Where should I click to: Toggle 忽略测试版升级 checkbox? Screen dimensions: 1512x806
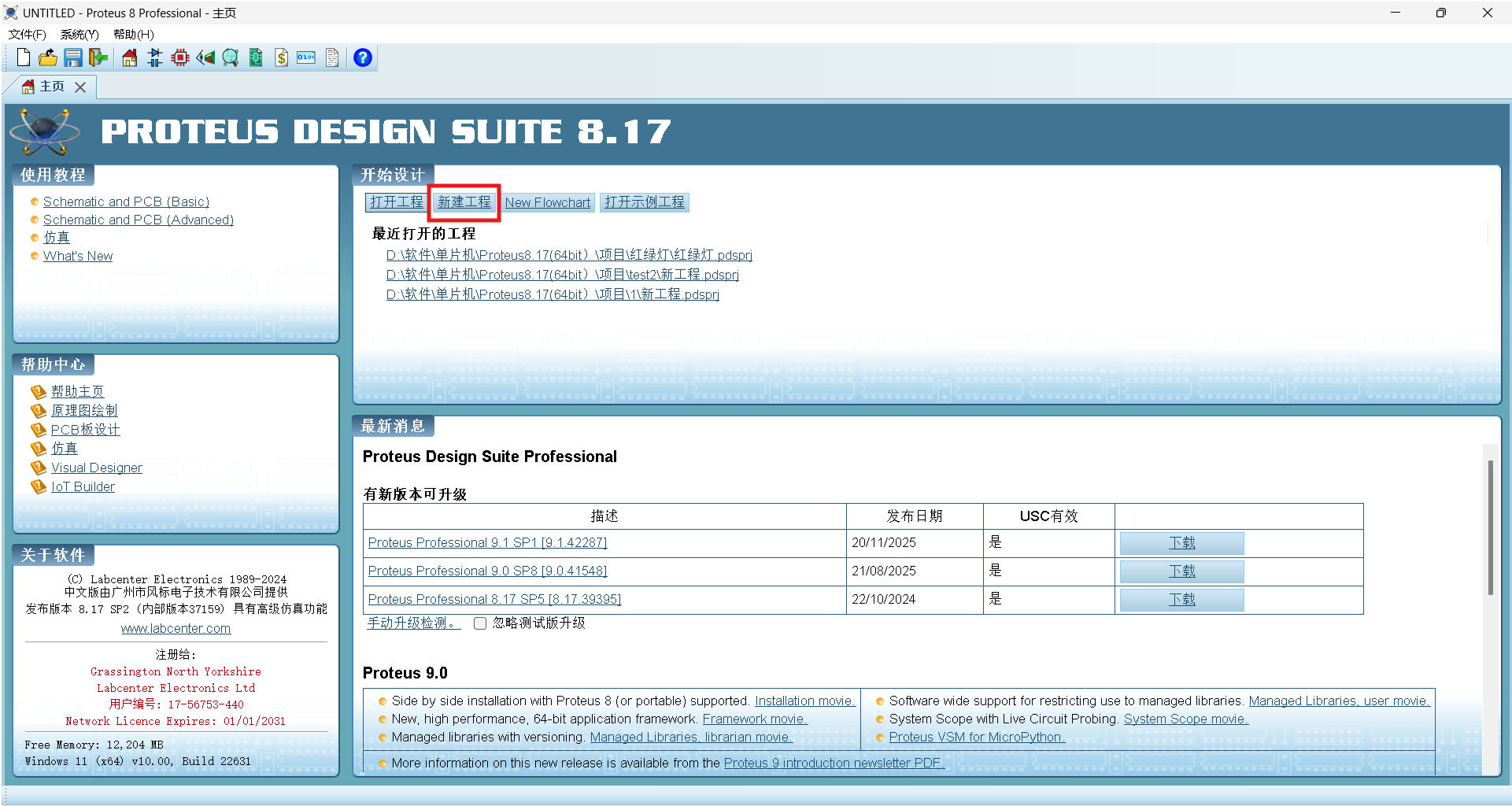(480, 623)
